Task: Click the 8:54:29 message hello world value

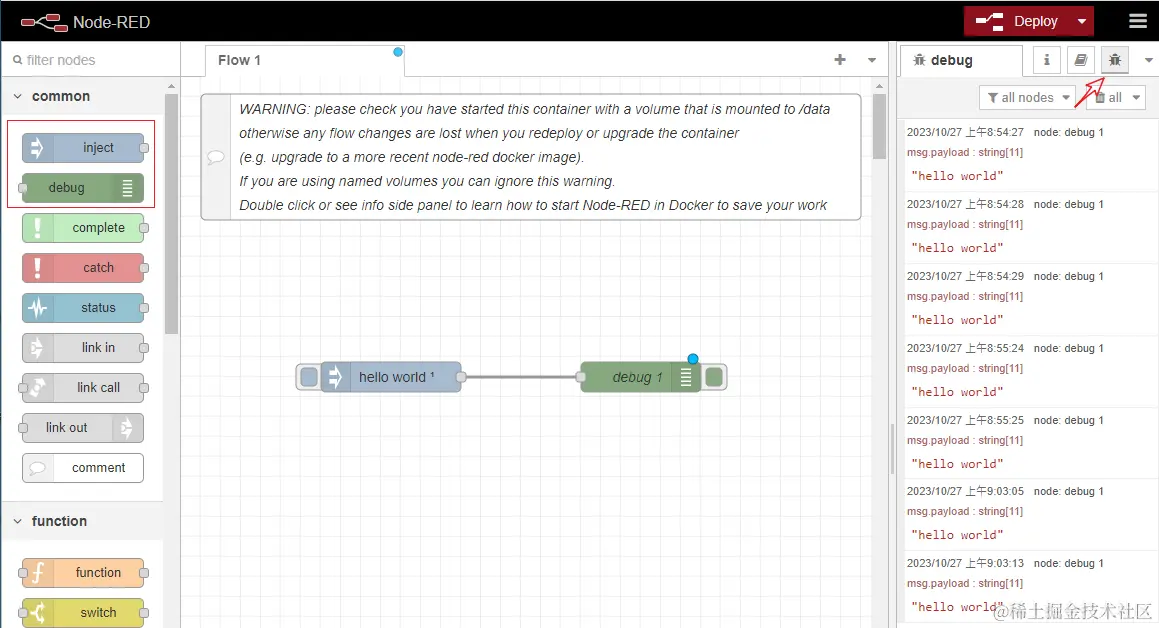Action: point(957,320)
